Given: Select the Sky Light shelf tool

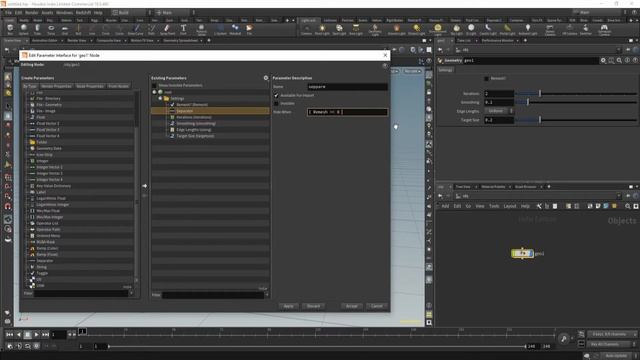Looking at the screenshot, I should 456,29.
